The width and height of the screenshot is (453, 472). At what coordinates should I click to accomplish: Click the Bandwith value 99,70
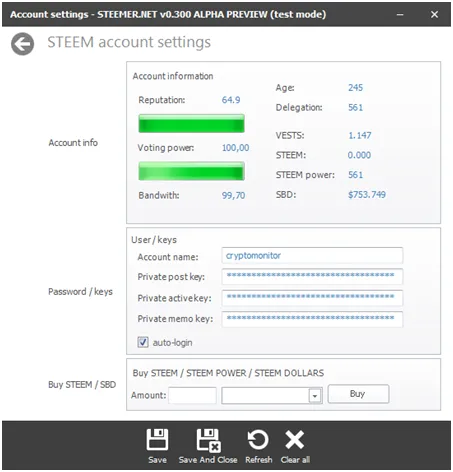coord(233,195)
